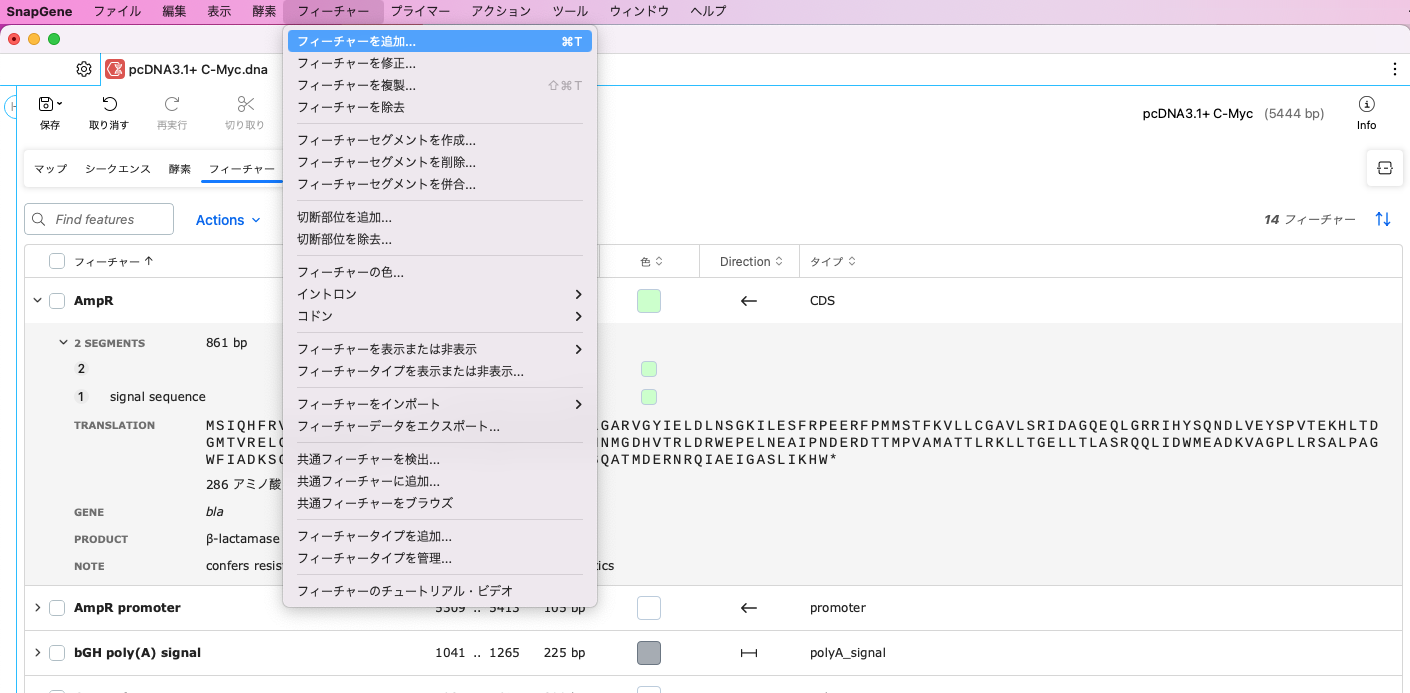The height and width of the screenshot is (693, 1410).
Task: Select all features via the header checkbox
Action: pos(57,260)
